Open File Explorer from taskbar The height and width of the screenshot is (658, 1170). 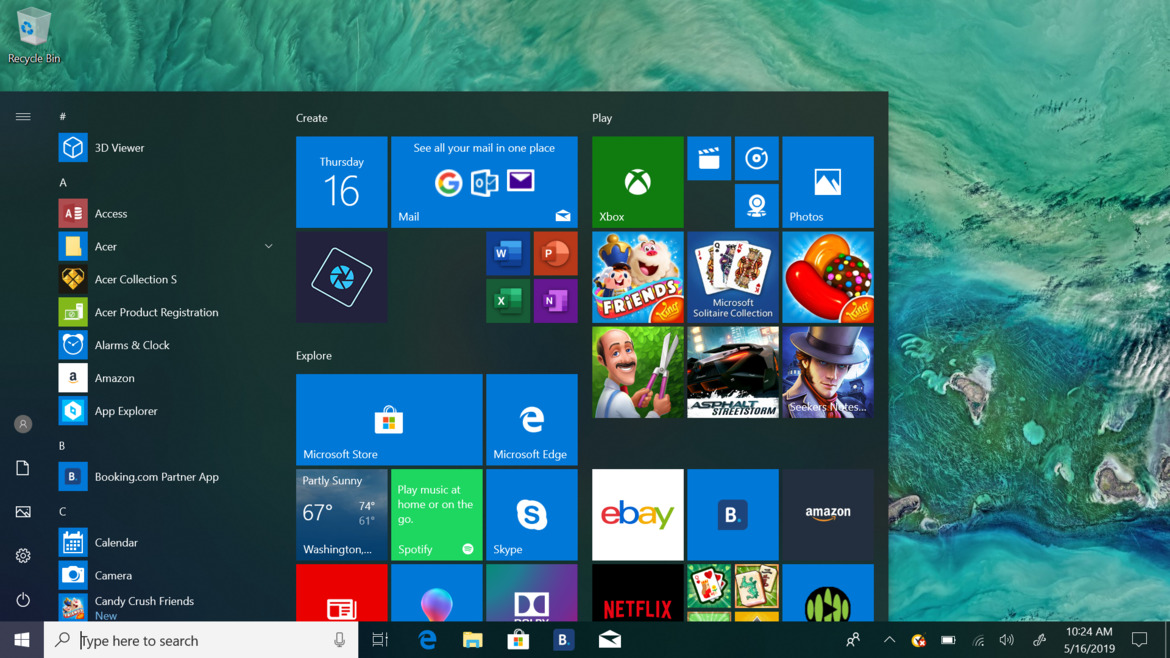tap(472, 640)
